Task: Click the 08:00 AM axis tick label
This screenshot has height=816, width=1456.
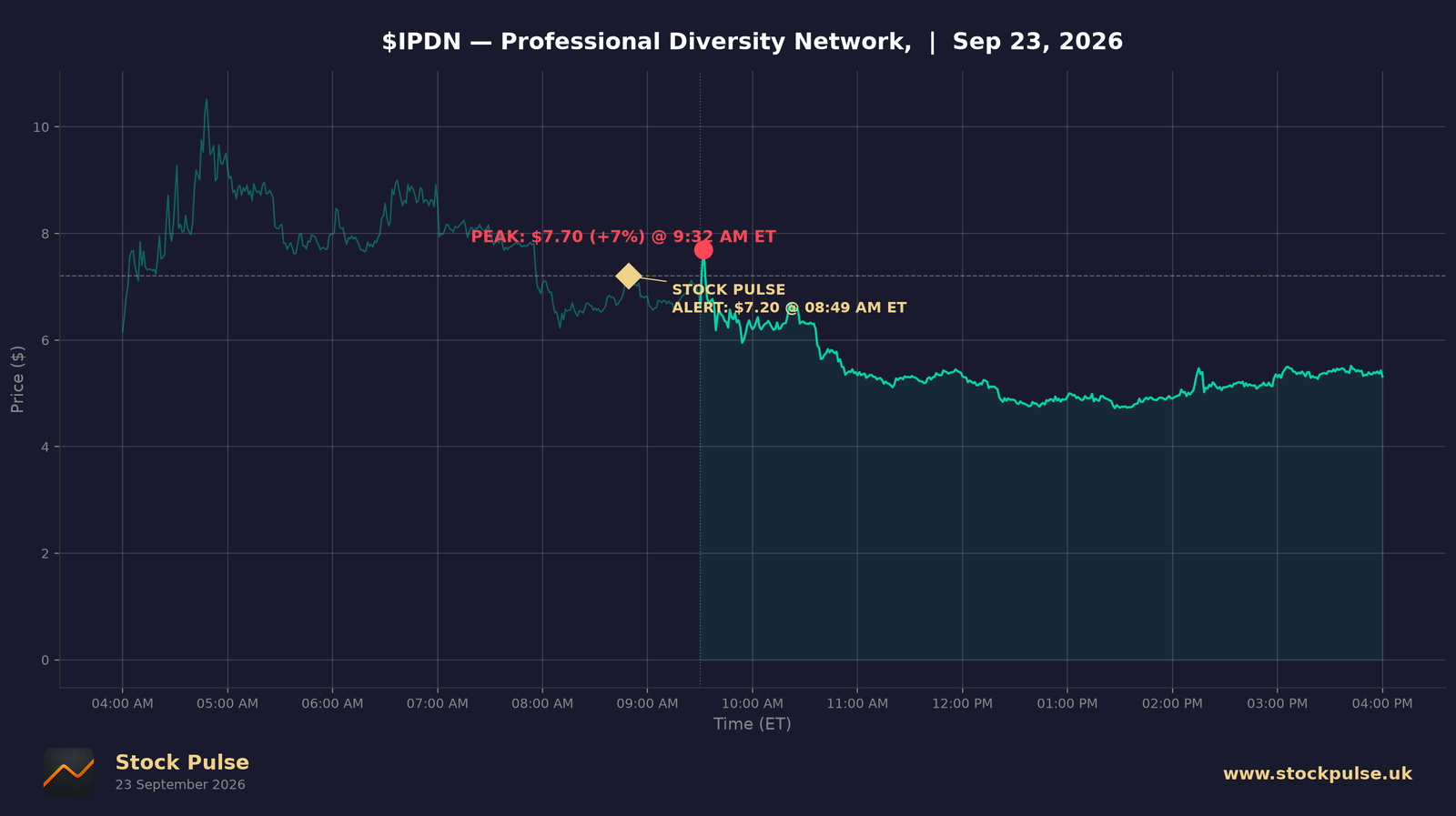Action: pos(542,703)
